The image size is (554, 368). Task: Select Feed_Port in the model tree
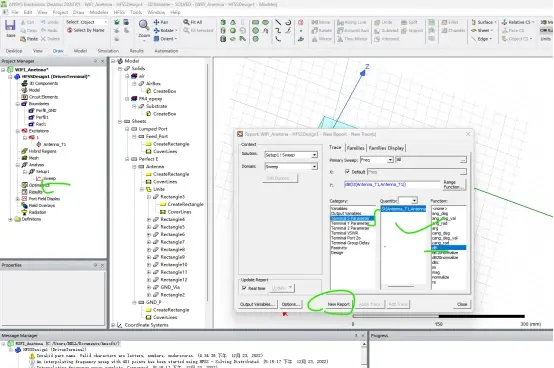(x=157, y=136)
